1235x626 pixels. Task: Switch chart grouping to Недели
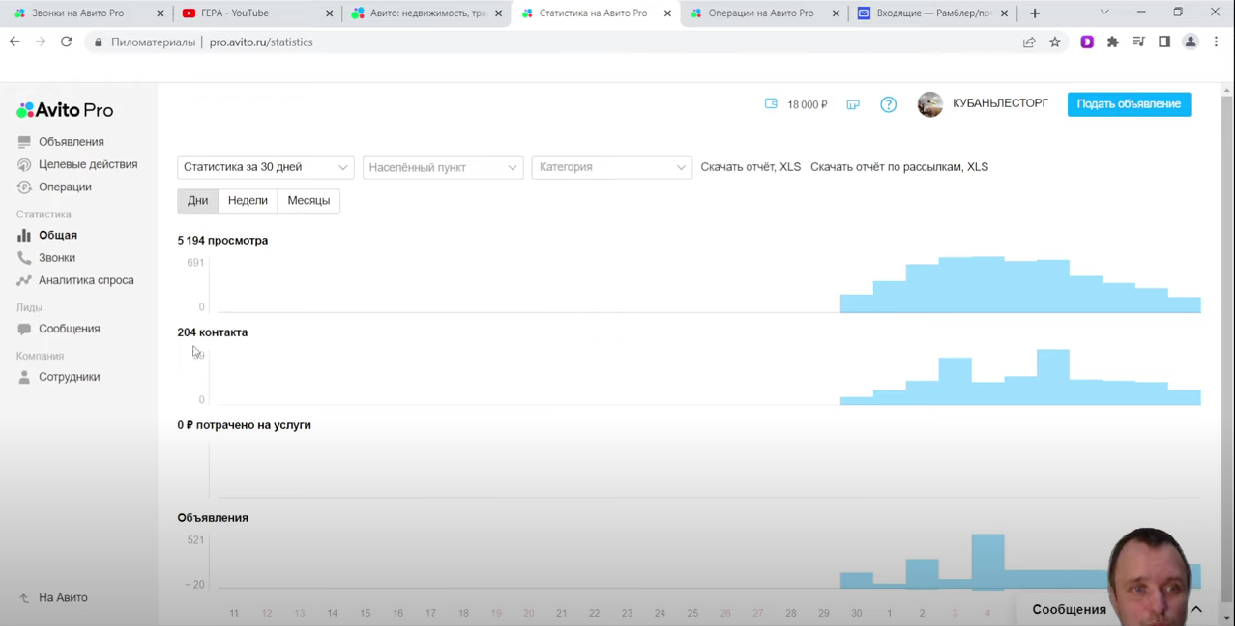(247, 201)
